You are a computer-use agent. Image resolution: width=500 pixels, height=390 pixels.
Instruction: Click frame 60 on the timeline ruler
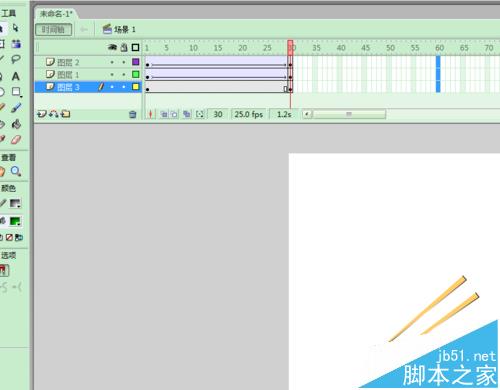(x=439, y=48)
